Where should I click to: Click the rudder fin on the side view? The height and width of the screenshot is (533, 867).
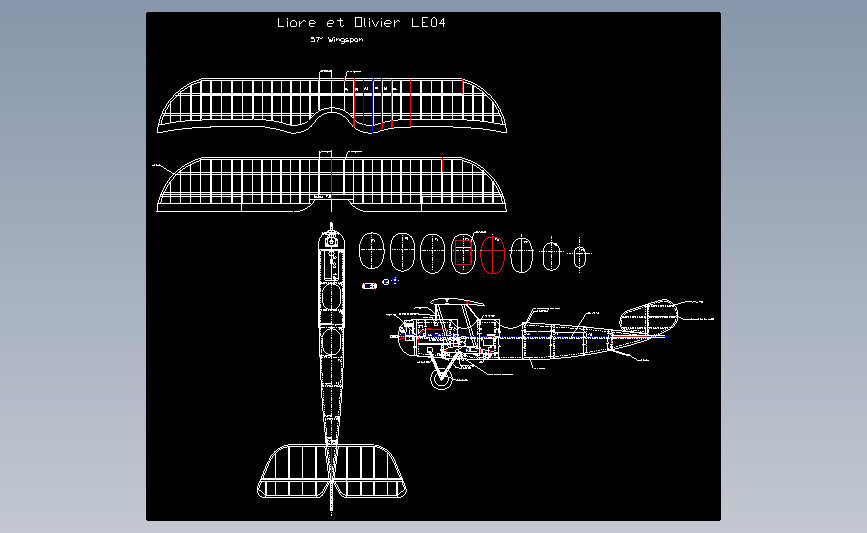coord(649,317)
